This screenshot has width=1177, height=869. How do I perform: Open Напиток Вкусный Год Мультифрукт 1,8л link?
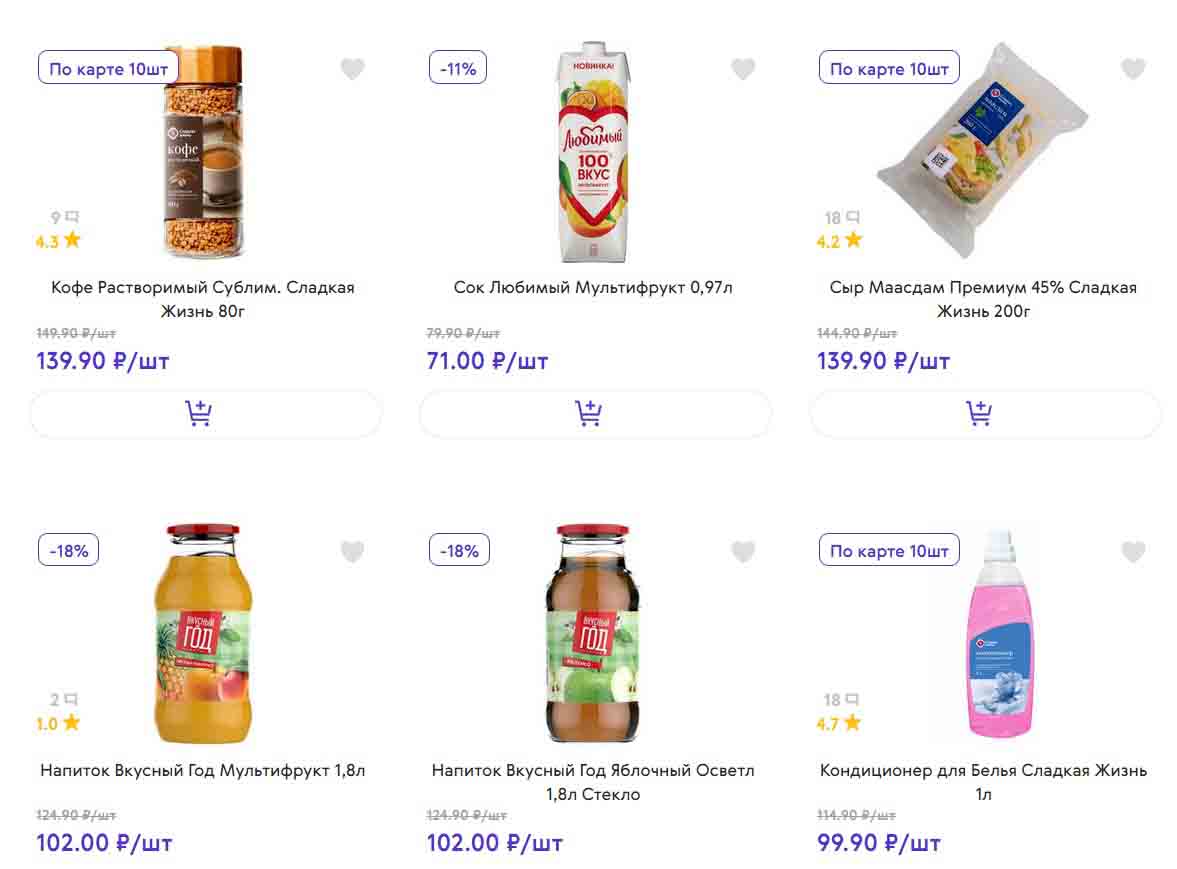[203, 771]
